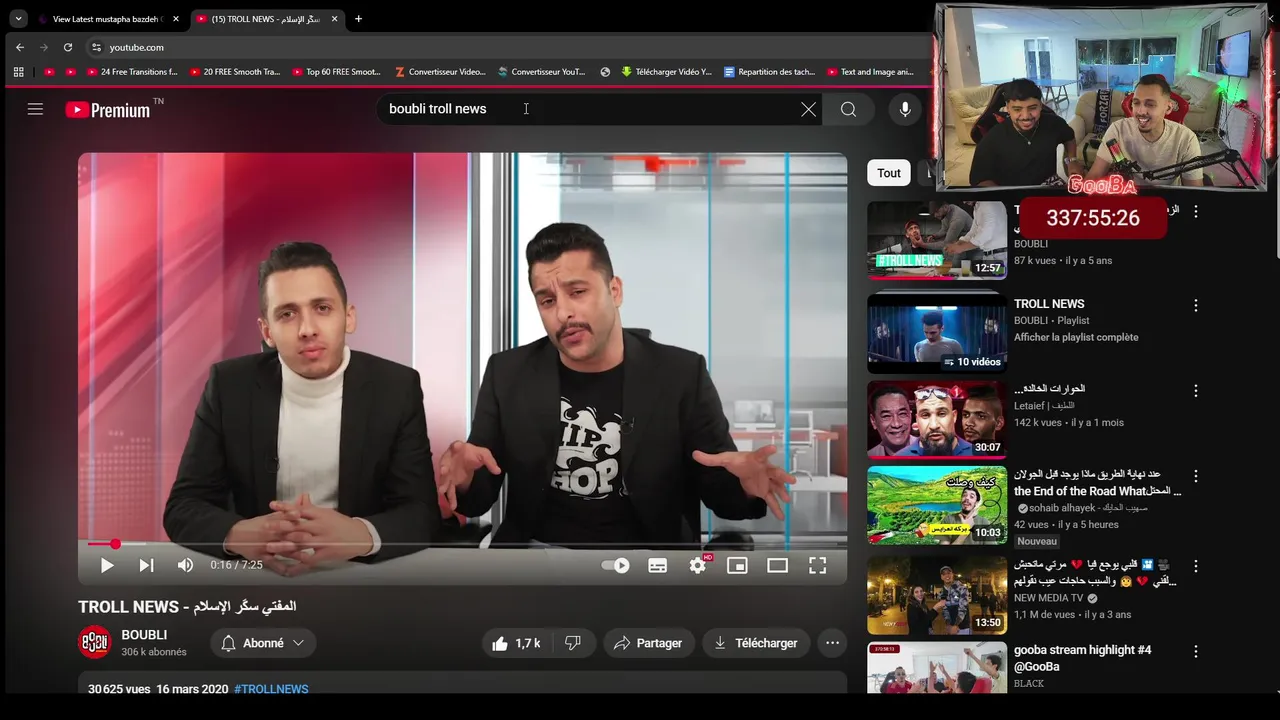Viewport: 1280px width, 720px height.
Task: Mute the video volume speaker
Action: pos(185,565)
